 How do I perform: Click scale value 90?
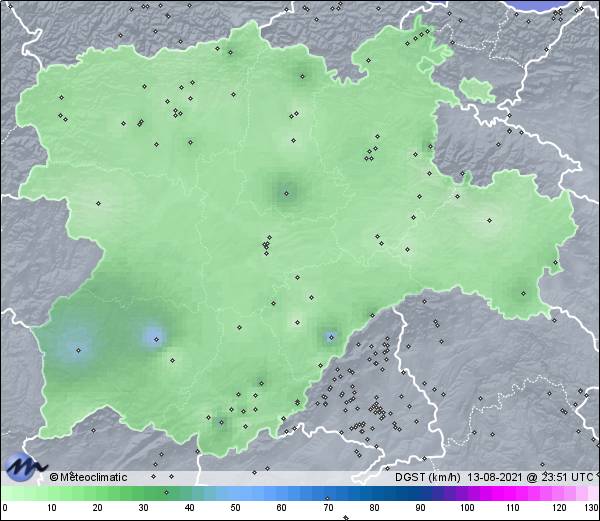pos(420,508)
